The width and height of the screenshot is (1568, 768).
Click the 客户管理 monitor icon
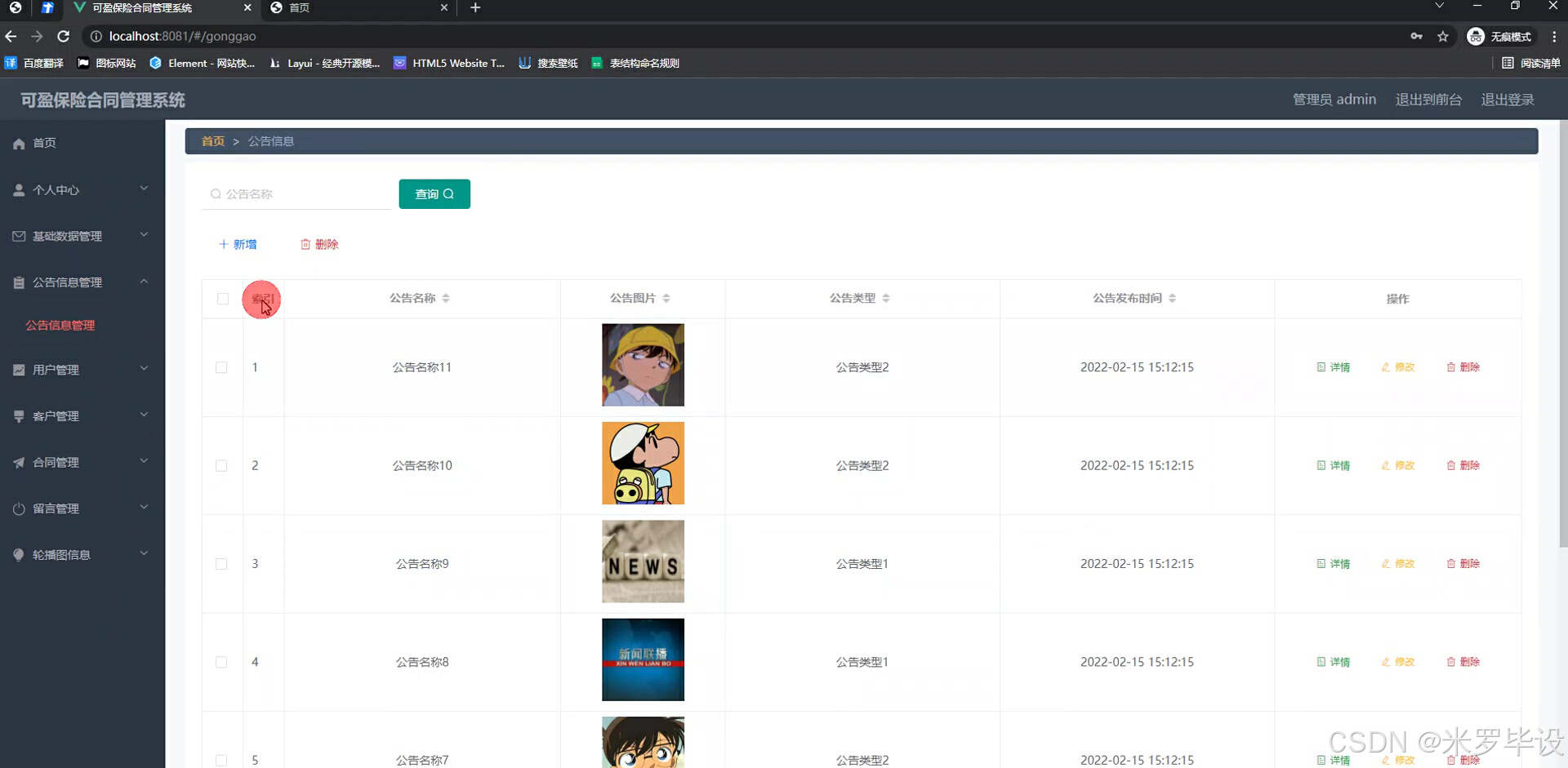[x=19, y=416]
